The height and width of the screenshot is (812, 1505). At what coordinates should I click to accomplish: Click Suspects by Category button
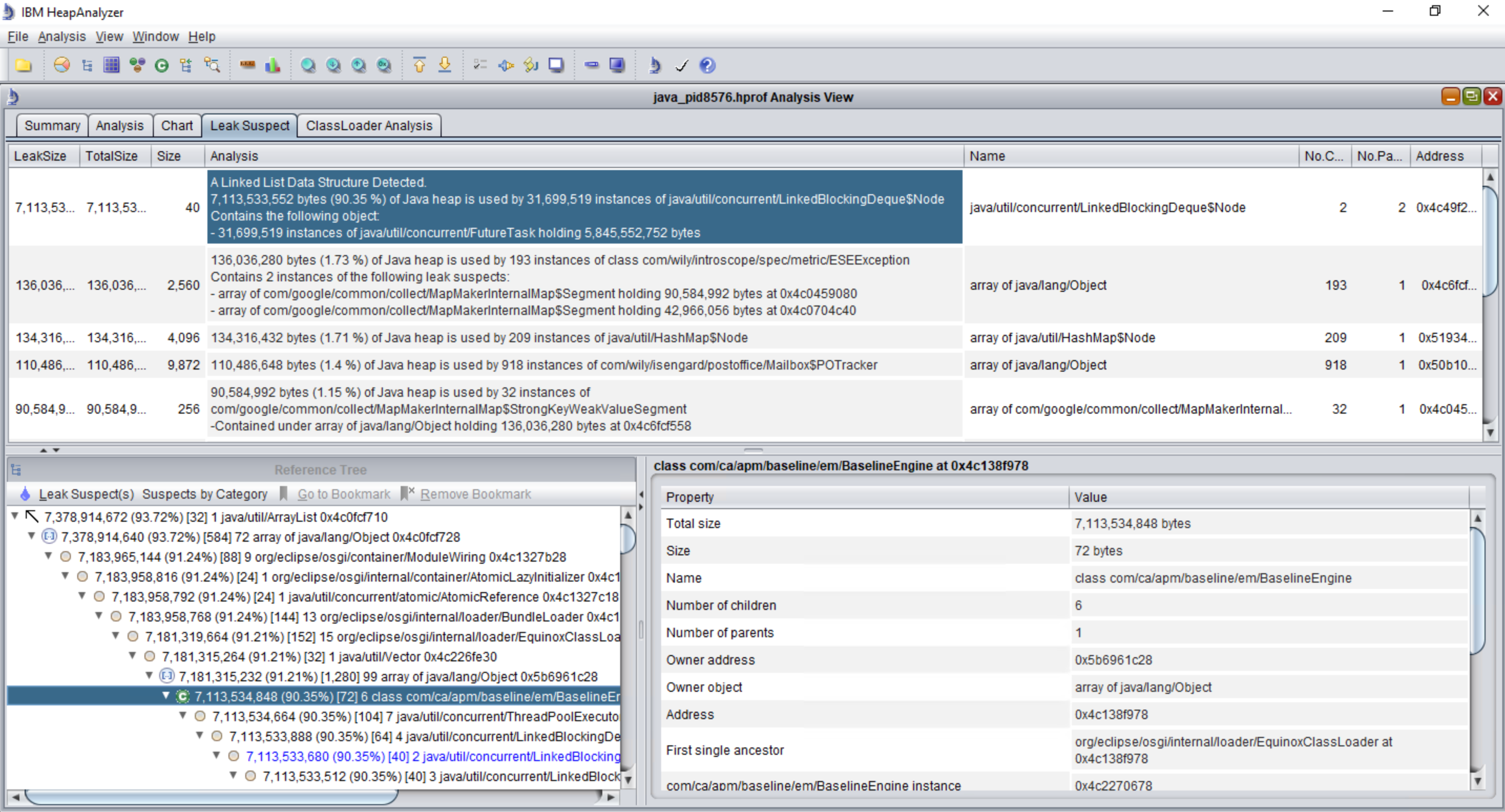tap(204, 494)
